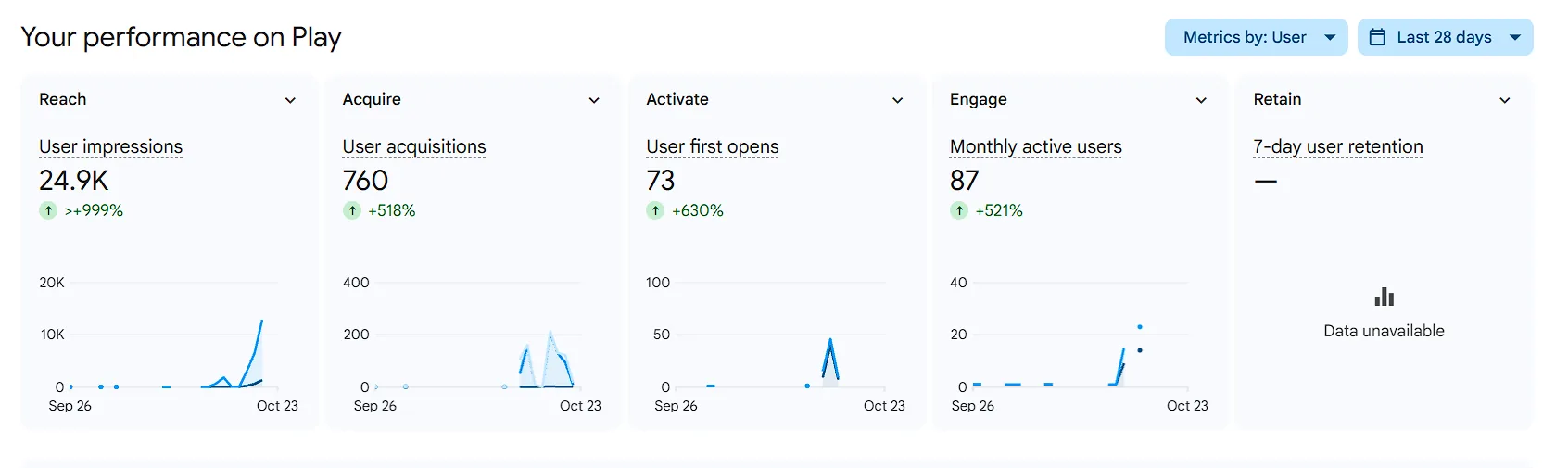1568x468 pixels.
Task: Expand the Acquire card chevron
Action: pos(594,100)
